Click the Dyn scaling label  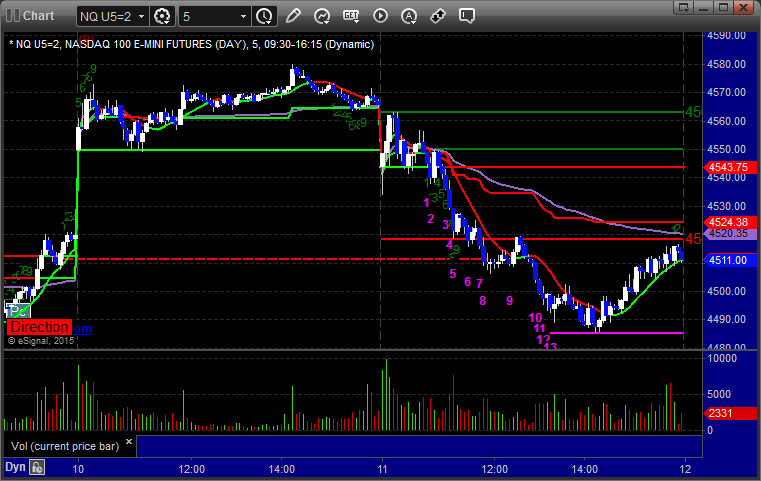click(x=15, y=467)
